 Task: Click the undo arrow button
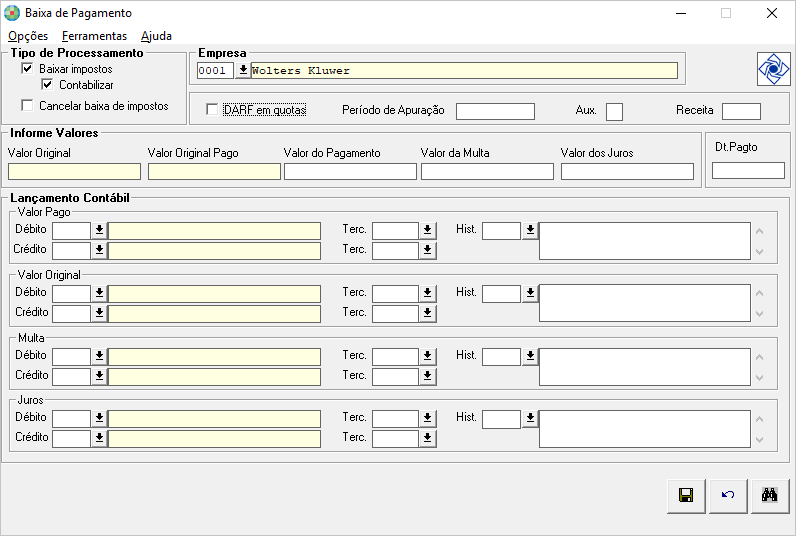pyautogui.click(x=728, y=495)
